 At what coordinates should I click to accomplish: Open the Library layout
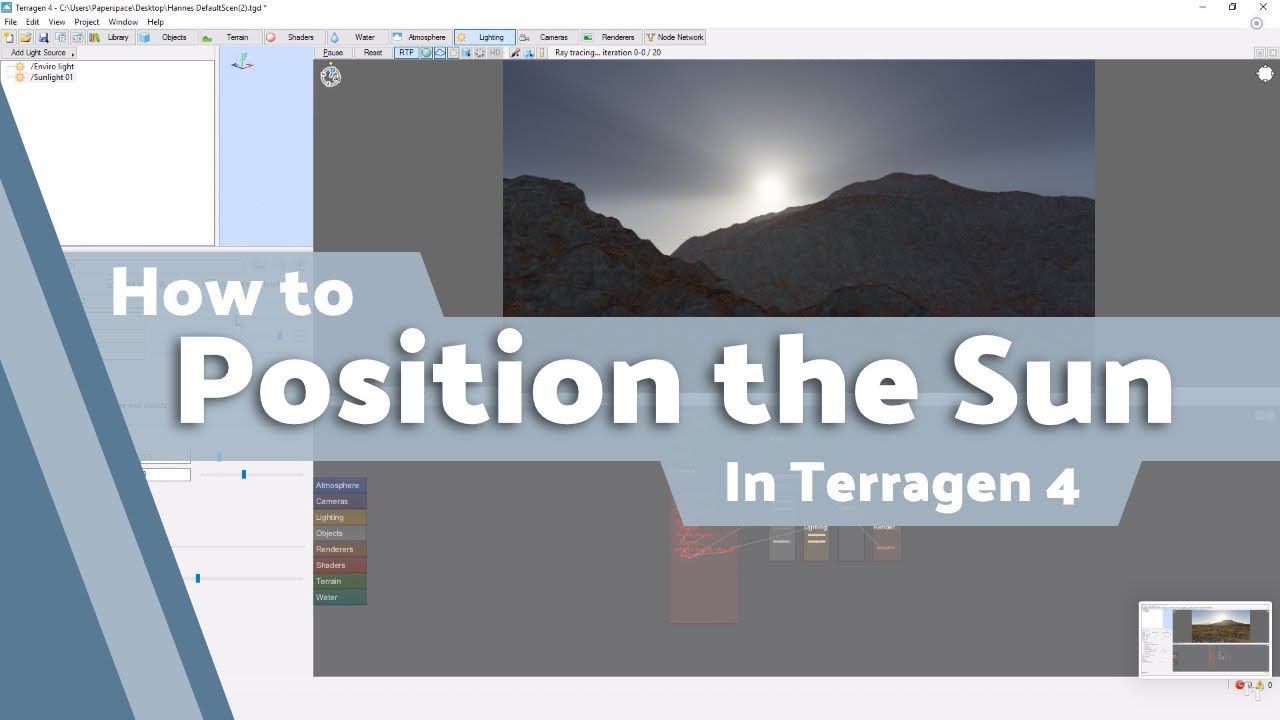pos(111,37)
